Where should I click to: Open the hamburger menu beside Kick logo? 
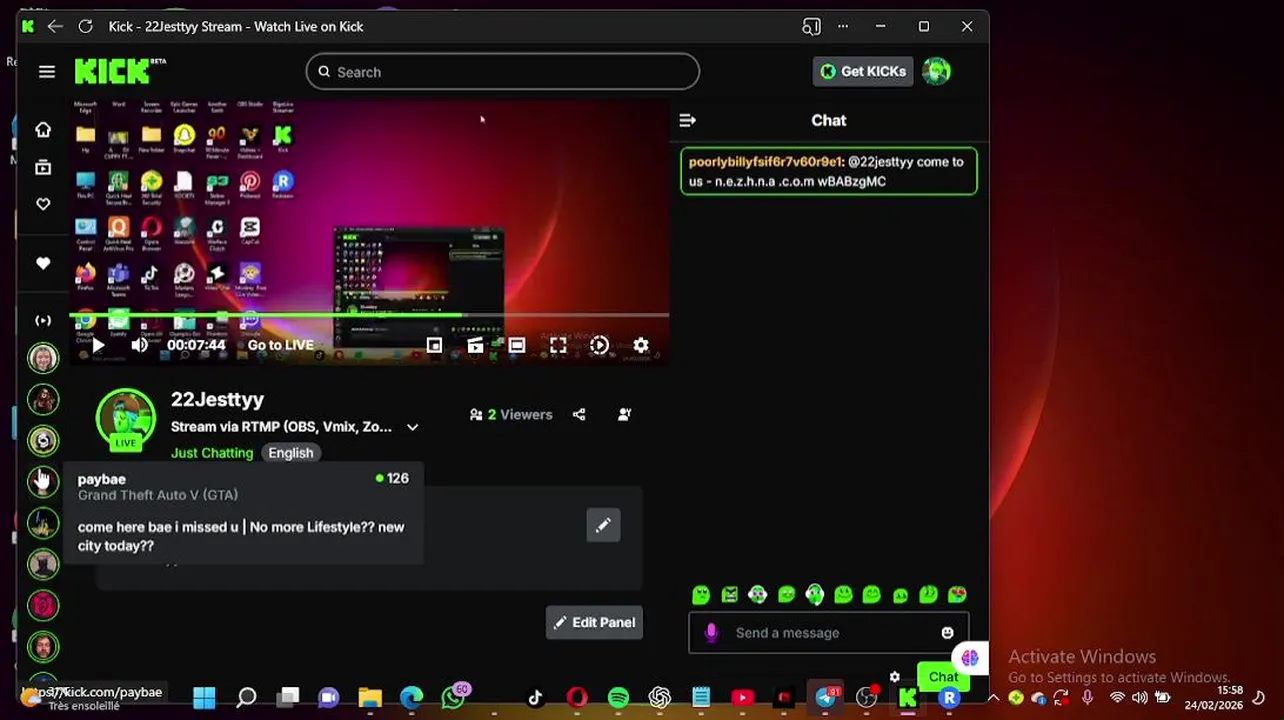tap(47, 72)
